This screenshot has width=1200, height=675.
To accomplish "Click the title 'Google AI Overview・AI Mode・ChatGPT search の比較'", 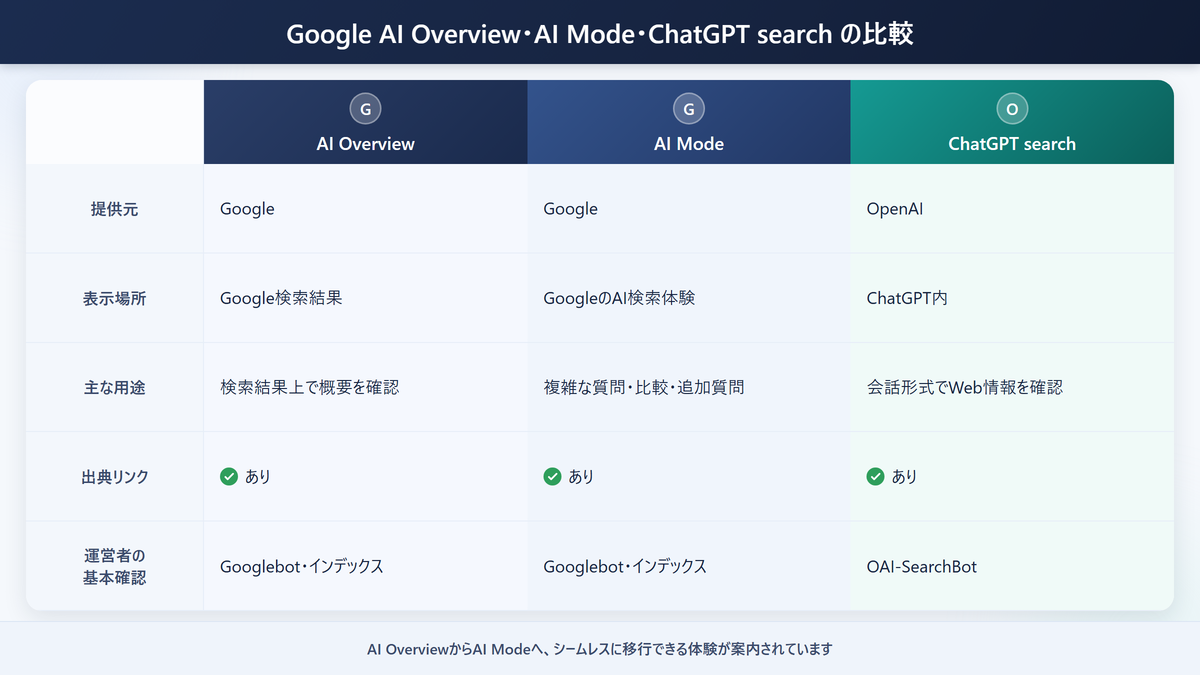I will (x=600, y=34).
